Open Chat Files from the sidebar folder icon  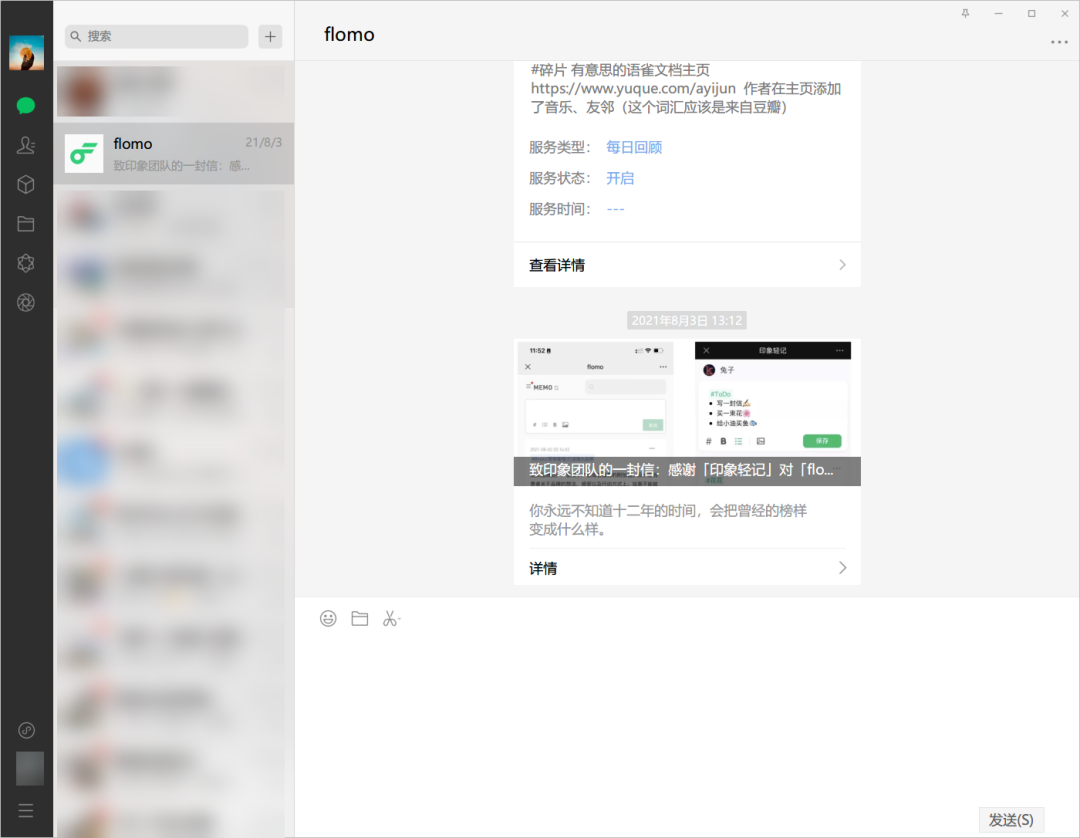point(25,223)
